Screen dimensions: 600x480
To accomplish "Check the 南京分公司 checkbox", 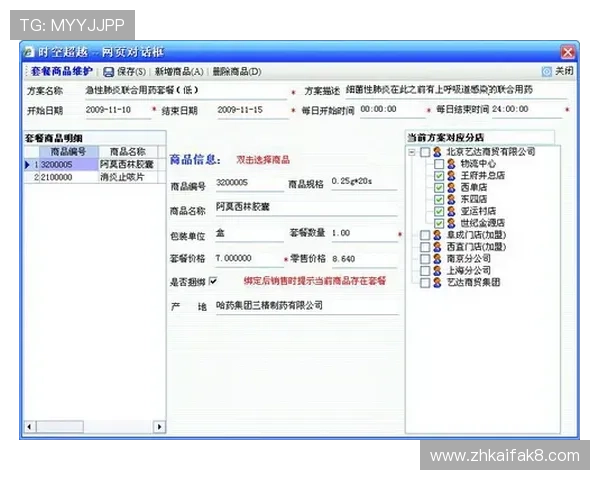I will [x=425, y=259].
